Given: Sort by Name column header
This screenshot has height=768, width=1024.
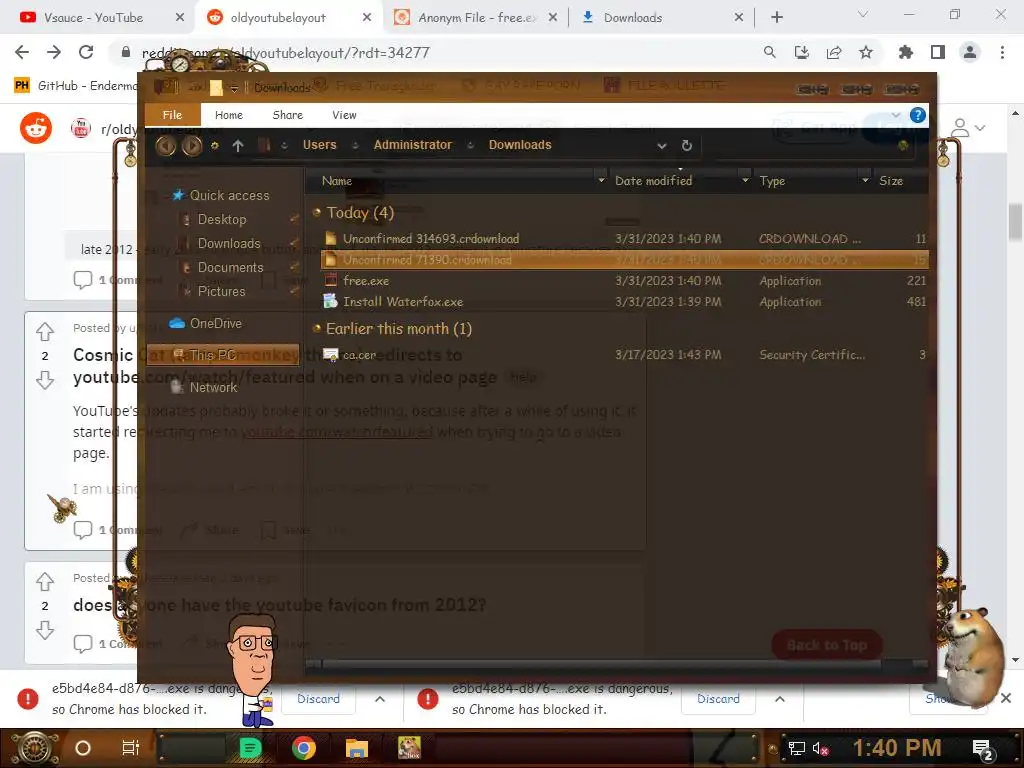Looking at the screenshot, I should pyautogui.click(x=337, y=181).
